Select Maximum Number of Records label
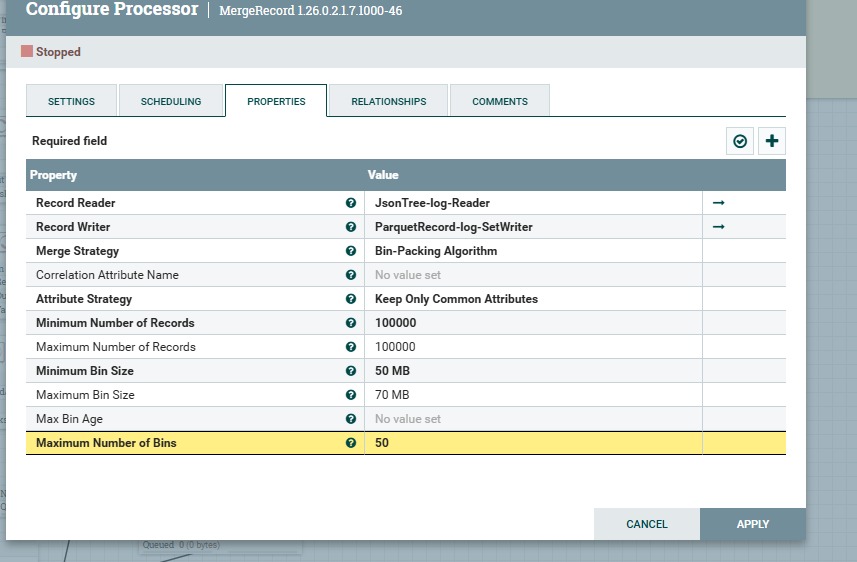Image resolution: width=857 pixels, height=562 pixels. click(115, 347)
